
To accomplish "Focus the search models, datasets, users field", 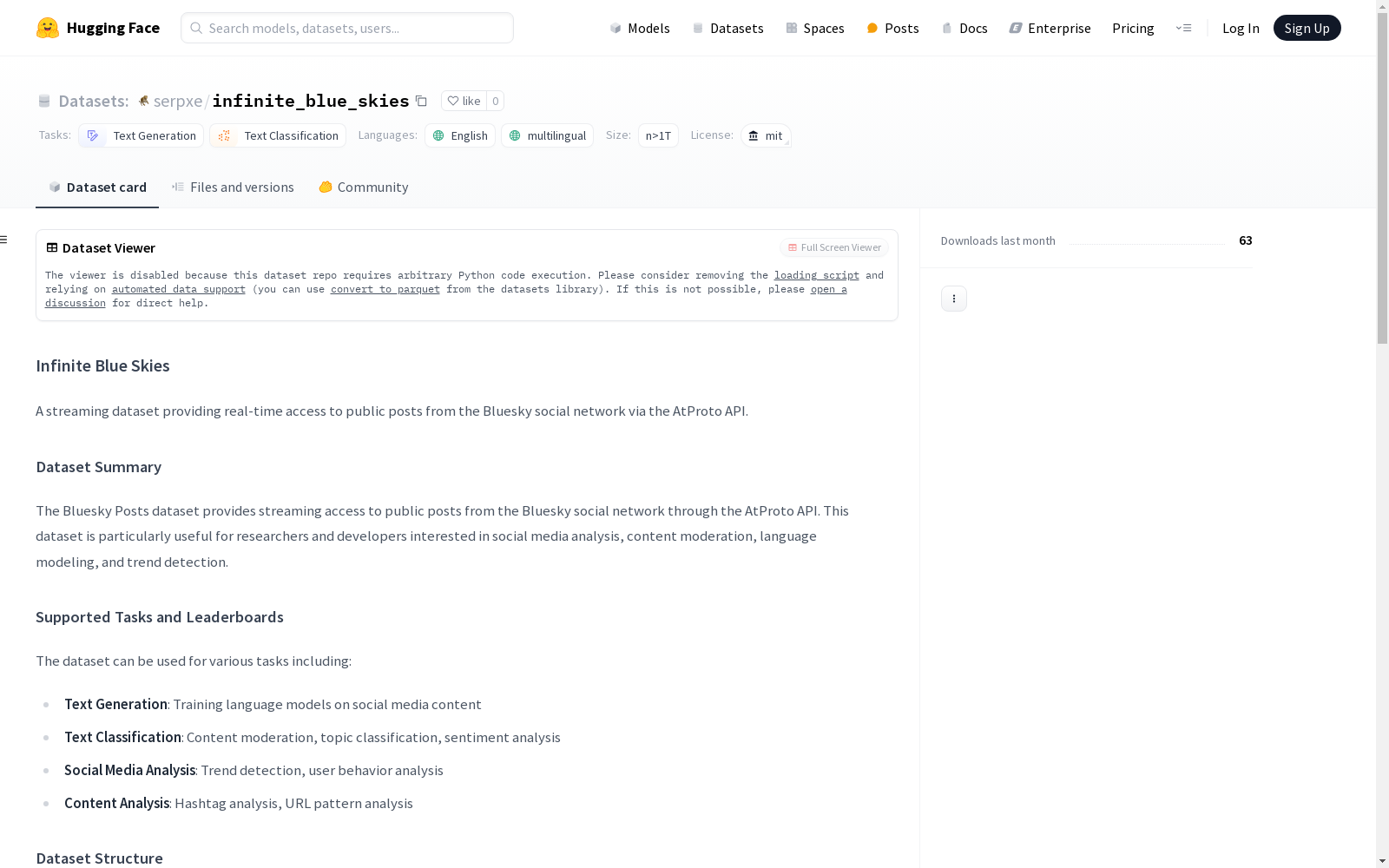I will [347, 28].
